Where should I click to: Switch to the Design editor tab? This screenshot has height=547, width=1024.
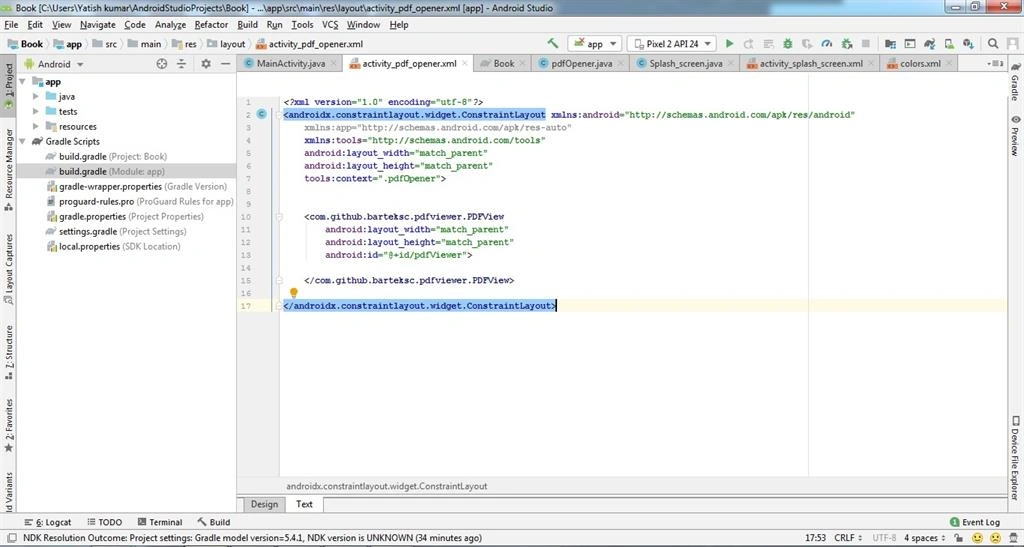pyautogui.click(x=264, y=504)
